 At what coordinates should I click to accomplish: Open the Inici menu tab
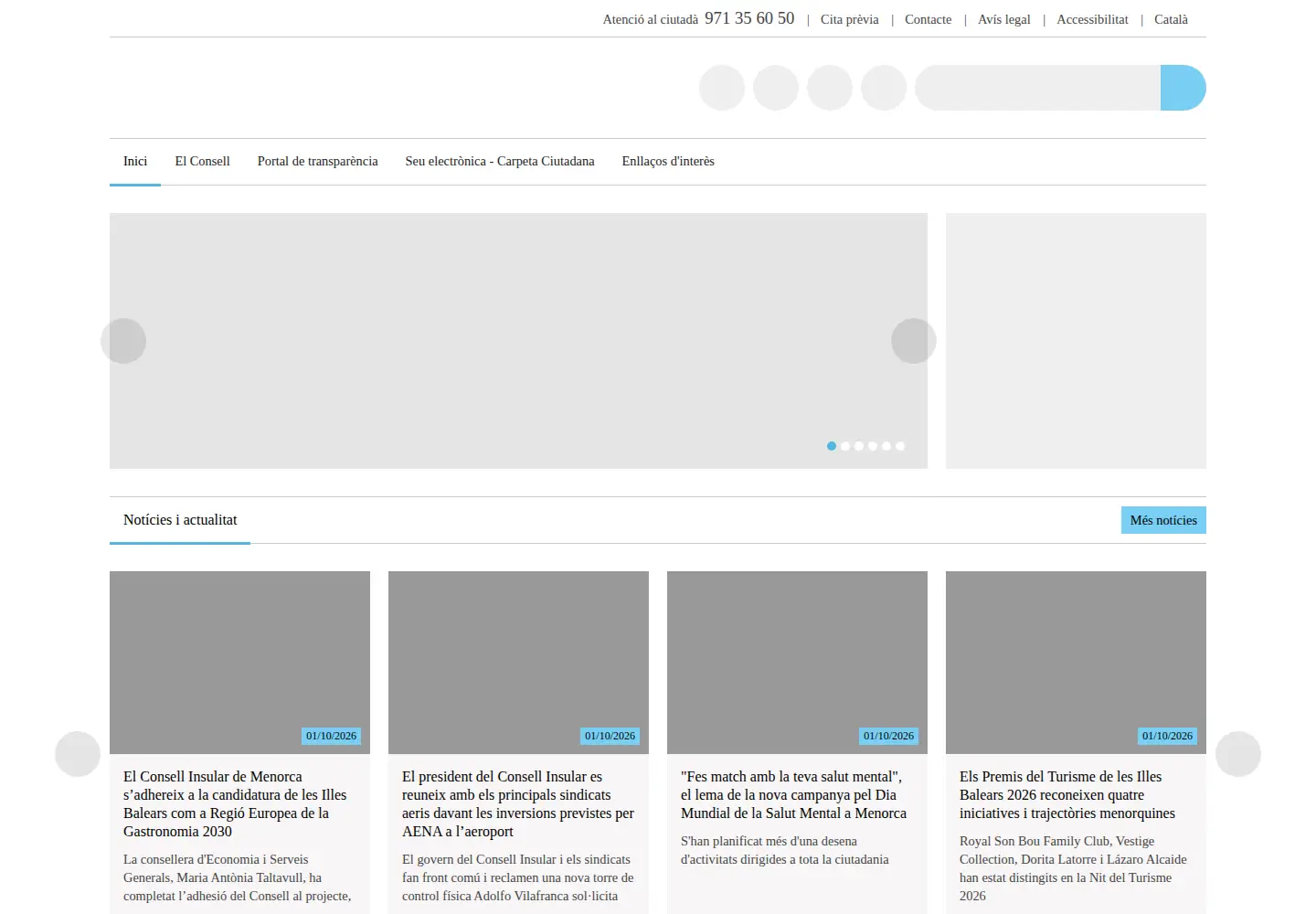pos(135,162)
